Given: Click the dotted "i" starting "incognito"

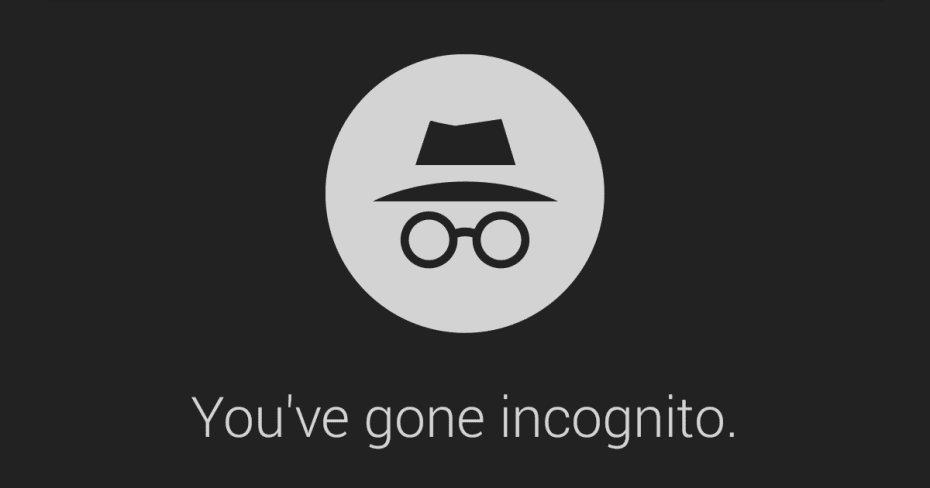Looking at the screenshot, I should click(x=507, y=417).
